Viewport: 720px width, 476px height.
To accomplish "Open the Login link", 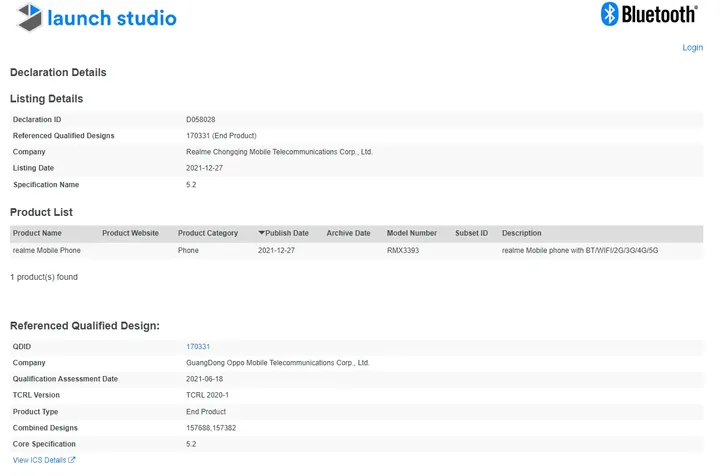I will click(692, 48).
